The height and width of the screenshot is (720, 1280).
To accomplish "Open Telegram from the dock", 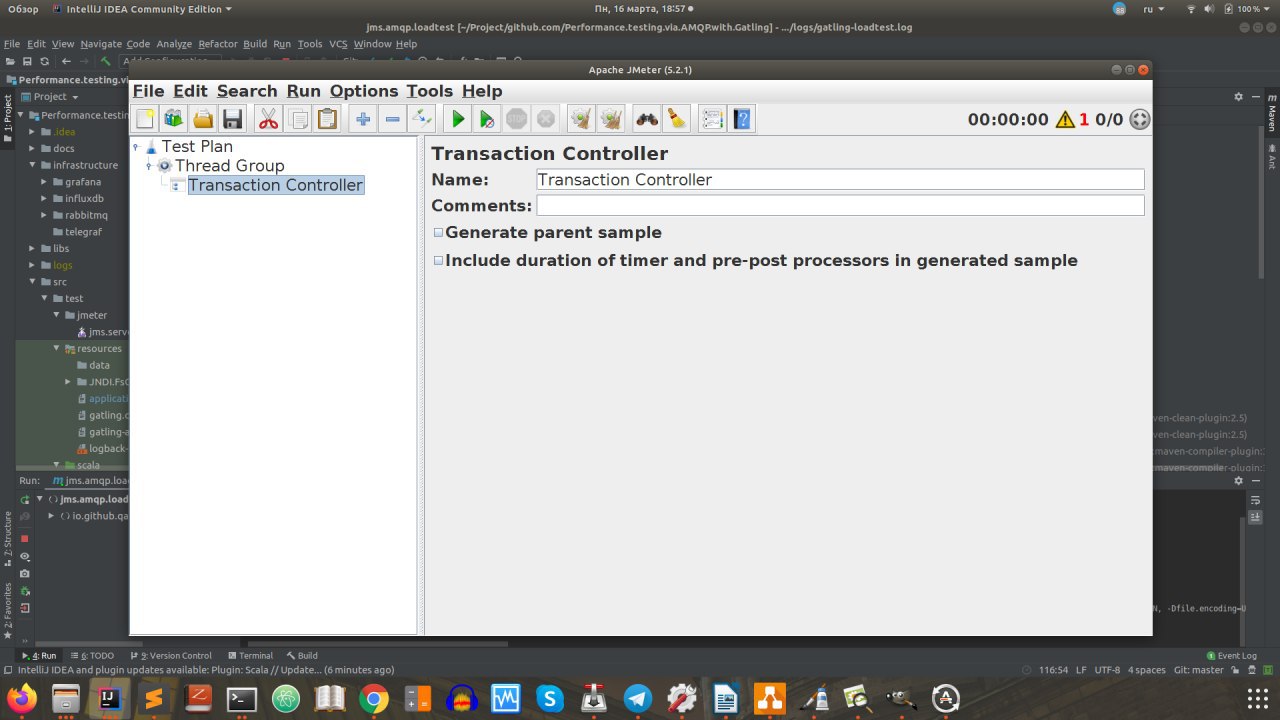I will (638, 698).
